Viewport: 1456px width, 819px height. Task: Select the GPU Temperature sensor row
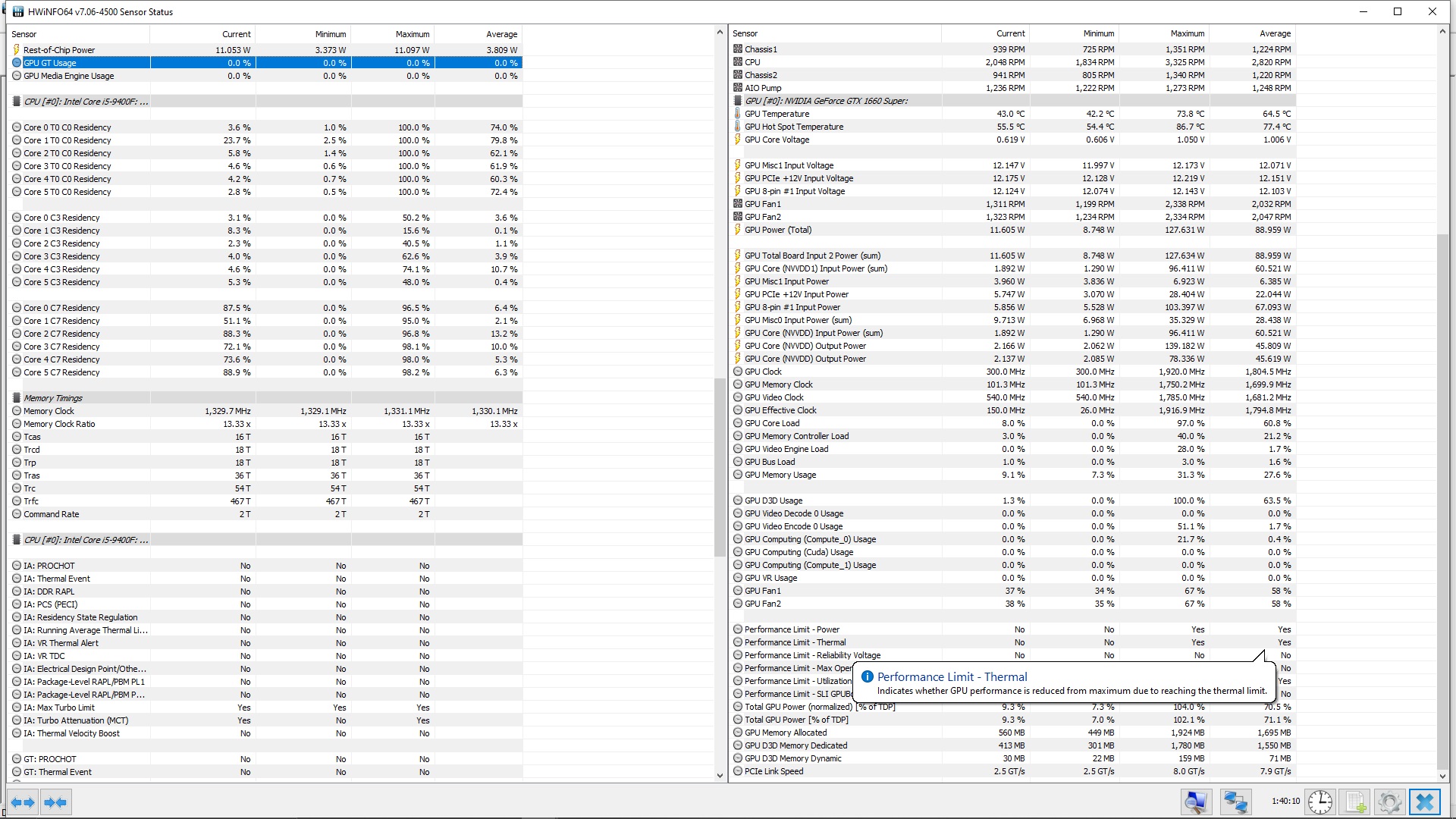click(777, 114)
